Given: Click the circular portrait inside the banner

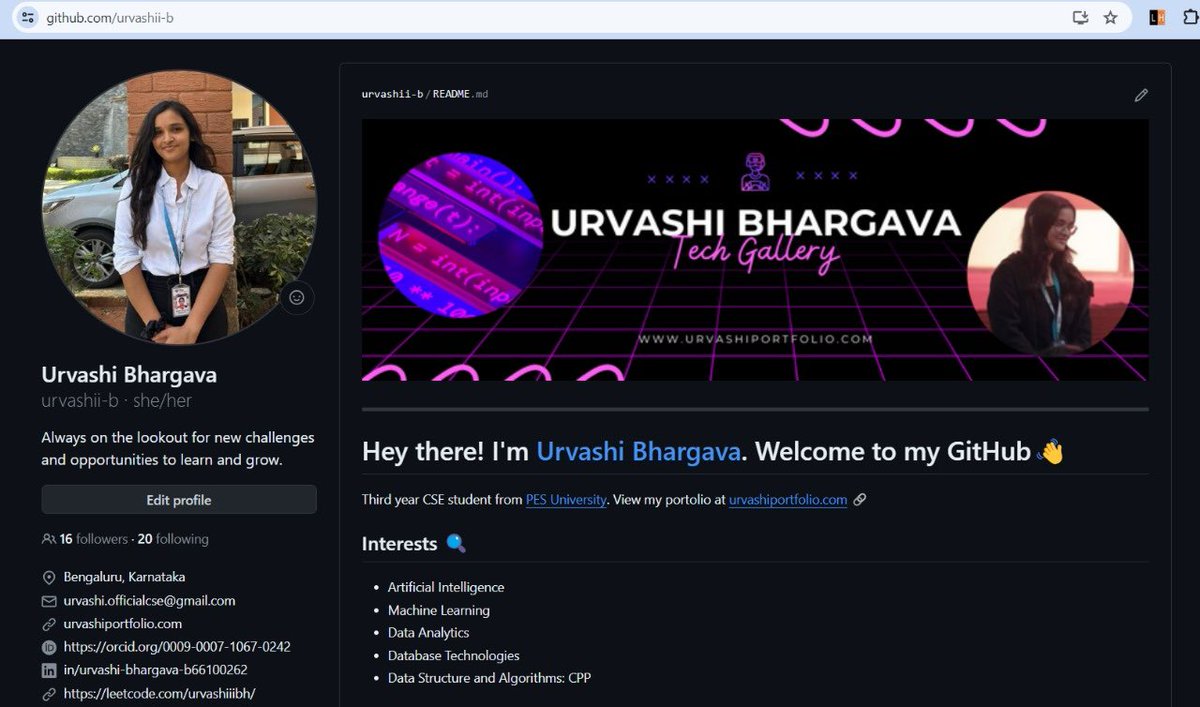Looking at the screenshot, I should click(x=1050, y=274).
